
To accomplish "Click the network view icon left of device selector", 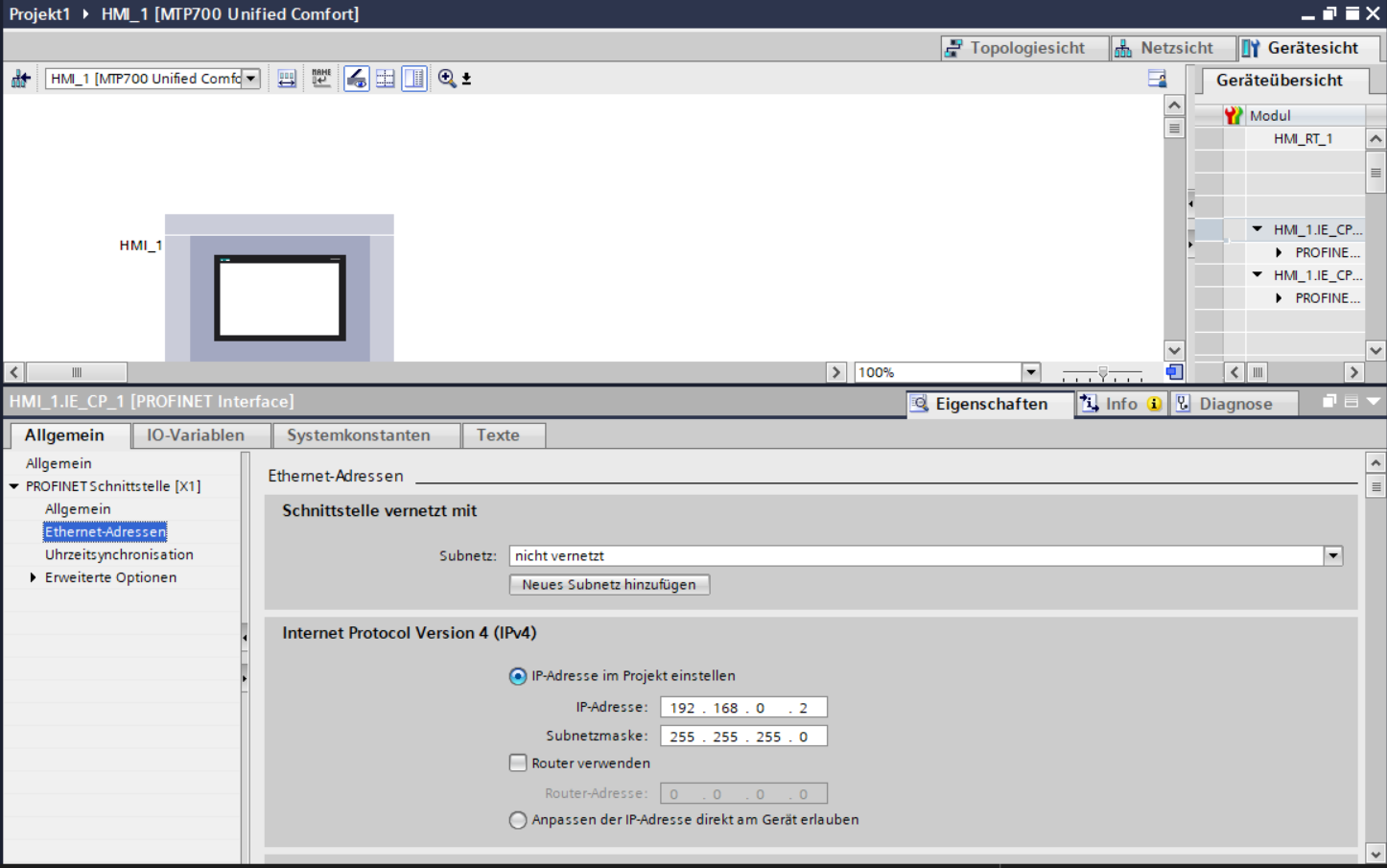I will point(20,79).
